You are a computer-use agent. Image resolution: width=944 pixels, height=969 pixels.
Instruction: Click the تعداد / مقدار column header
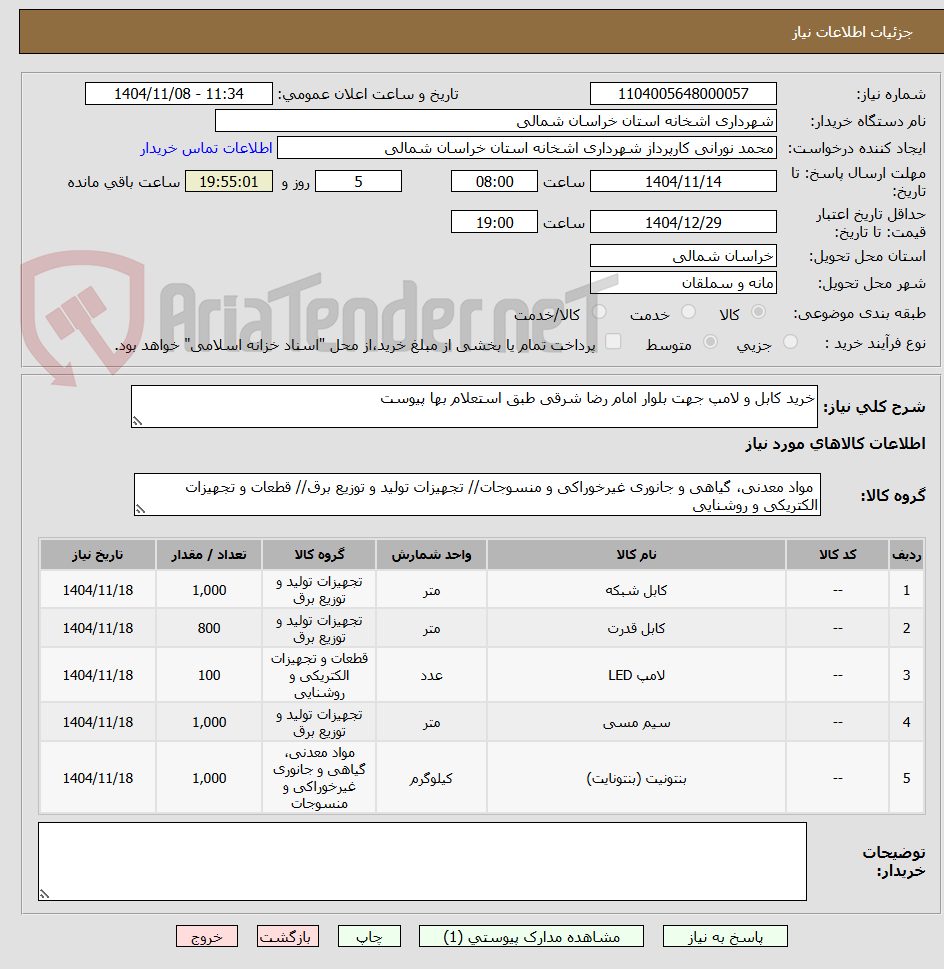coord(209,555)
